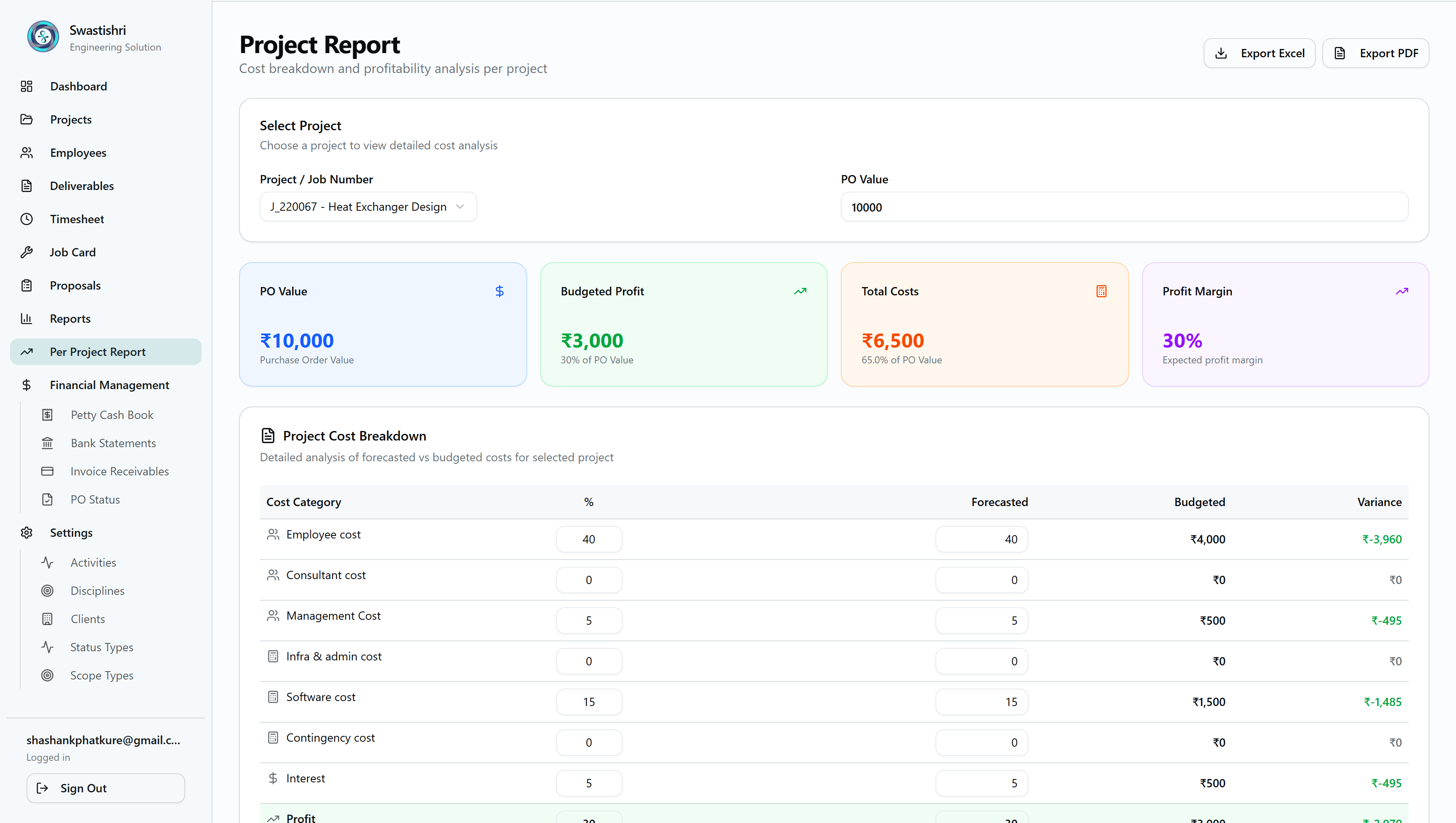Click the PO Value input field

[x=1124, y=207]
